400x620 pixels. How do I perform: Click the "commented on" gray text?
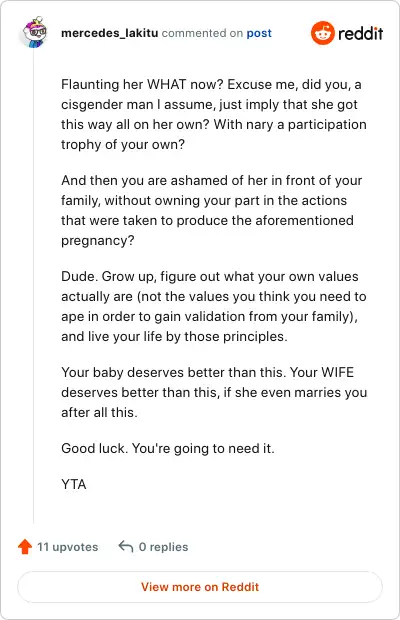click(x=202, y=33)
